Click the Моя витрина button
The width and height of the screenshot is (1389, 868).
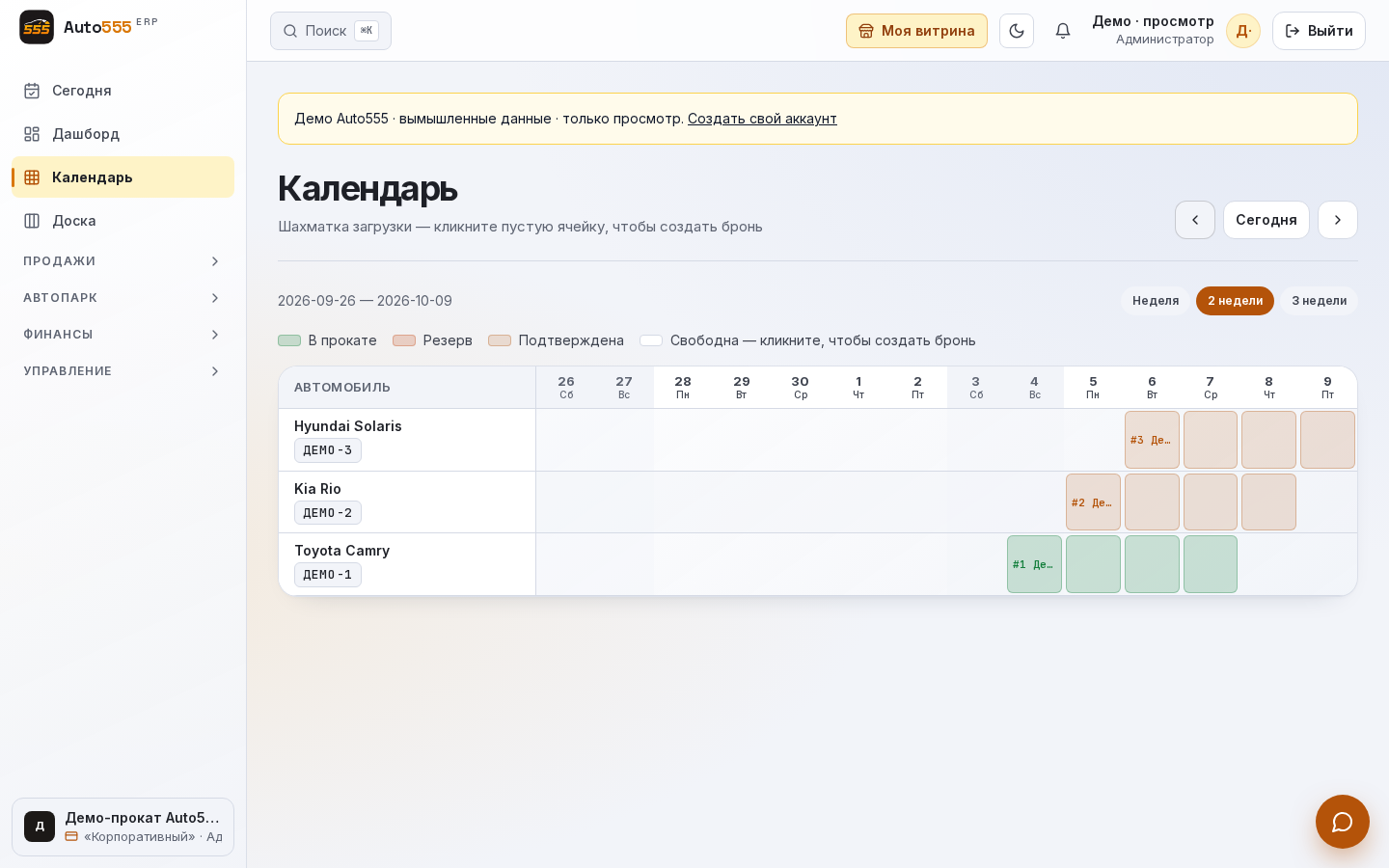pos(916,31)
